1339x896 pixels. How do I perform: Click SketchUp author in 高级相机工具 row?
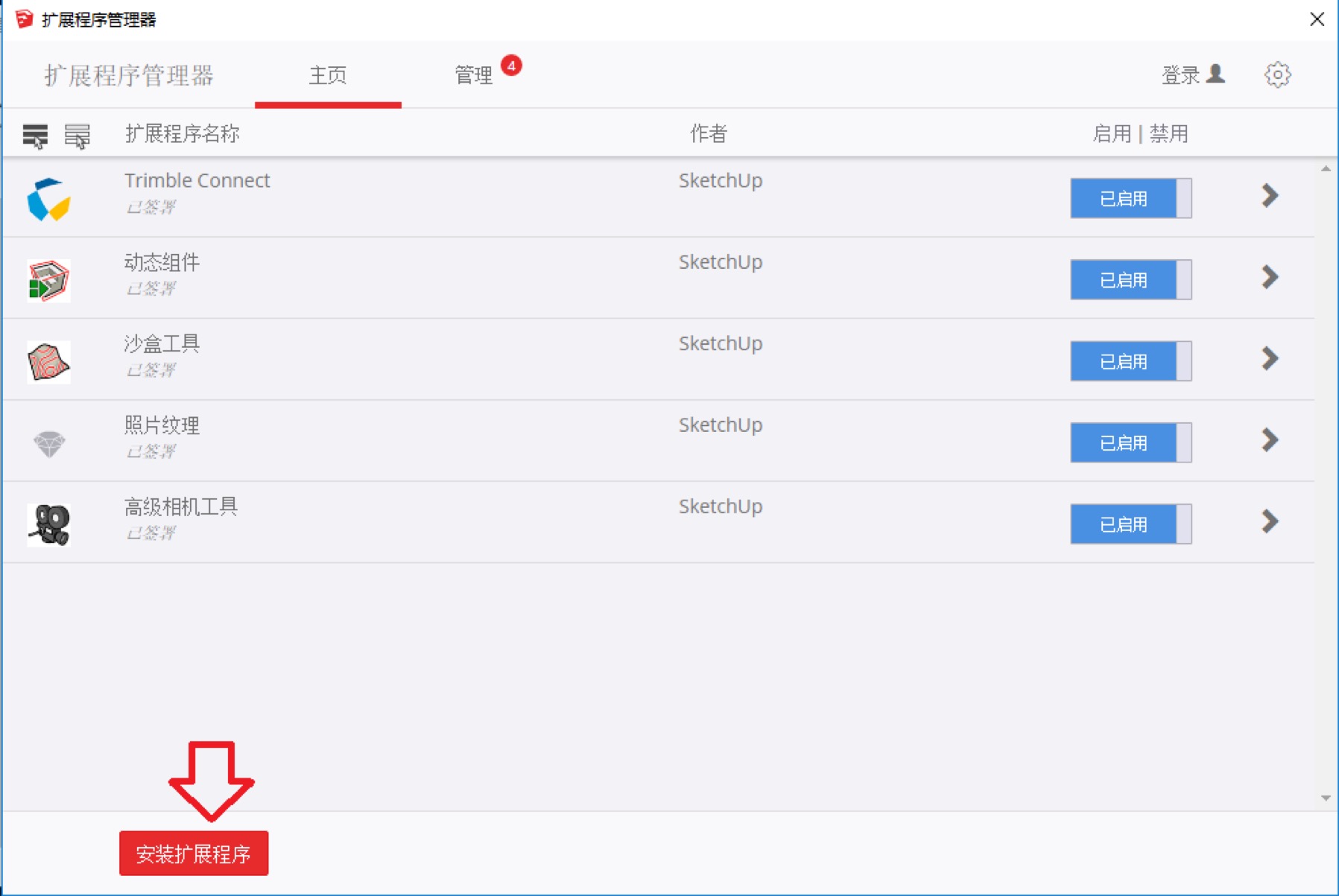(x=721, y=506)
